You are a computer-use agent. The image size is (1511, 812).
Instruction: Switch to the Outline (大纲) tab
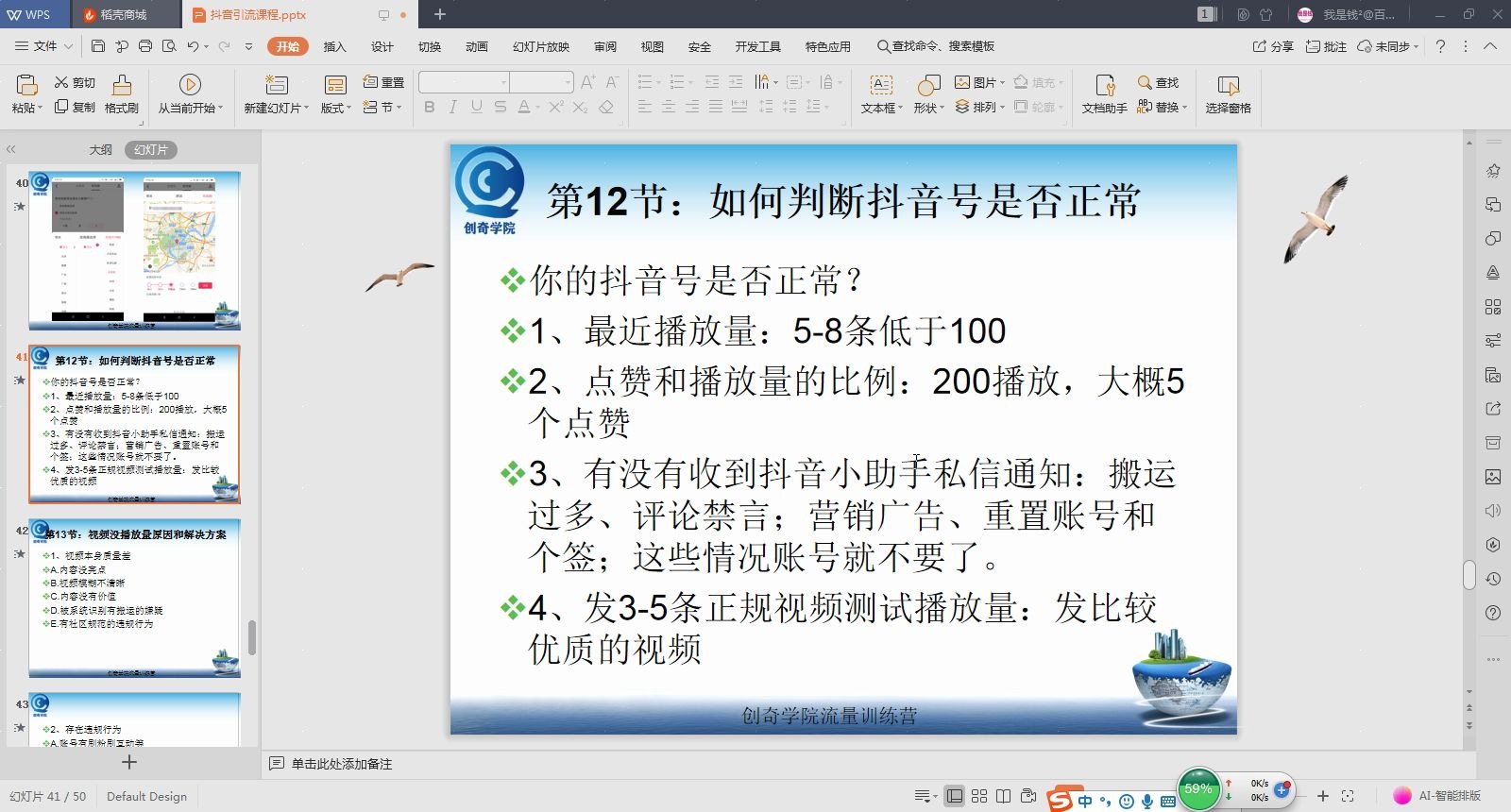[101, 149]
